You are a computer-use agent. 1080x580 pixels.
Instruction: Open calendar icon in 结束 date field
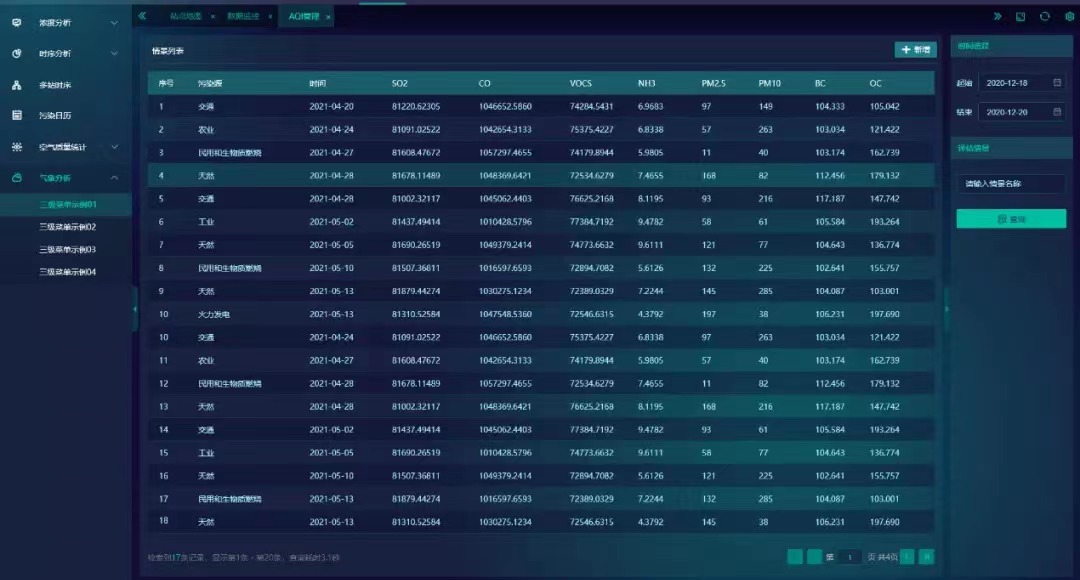click(1058, 113)
